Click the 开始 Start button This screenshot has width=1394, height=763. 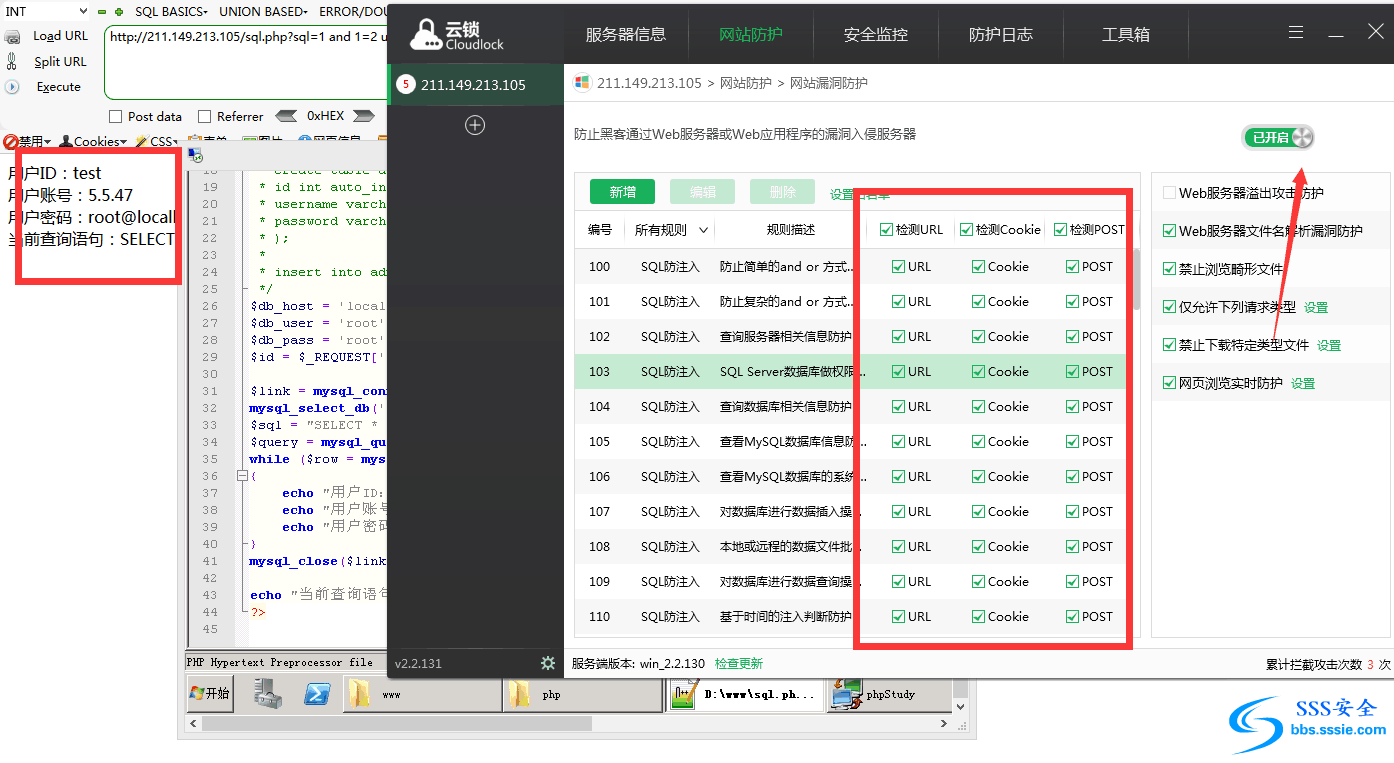coord(210,693)
